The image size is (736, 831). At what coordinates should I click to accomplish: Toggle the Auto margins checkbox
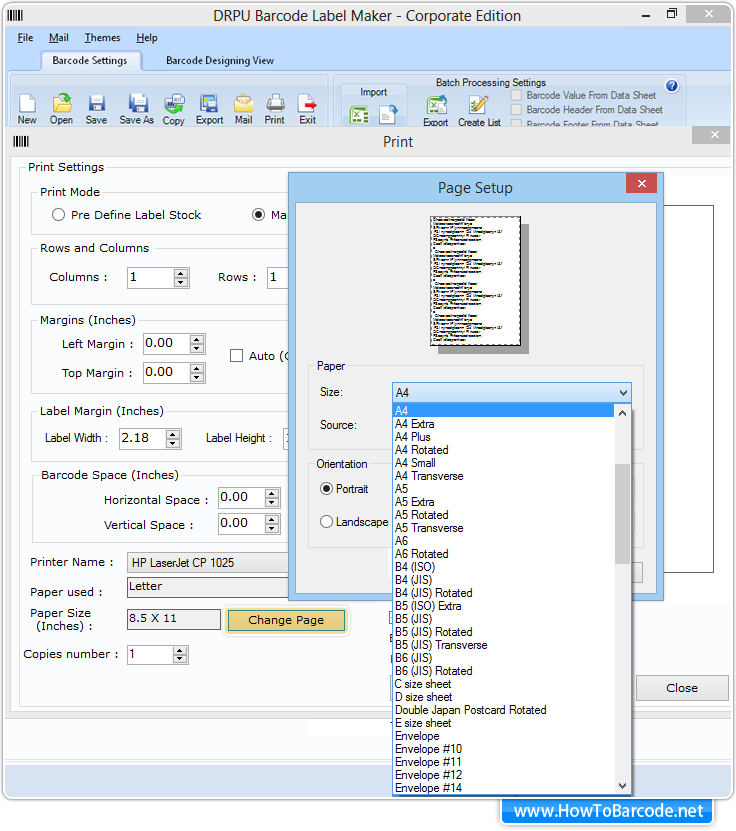pyautogui.click(x=236, y=356)
